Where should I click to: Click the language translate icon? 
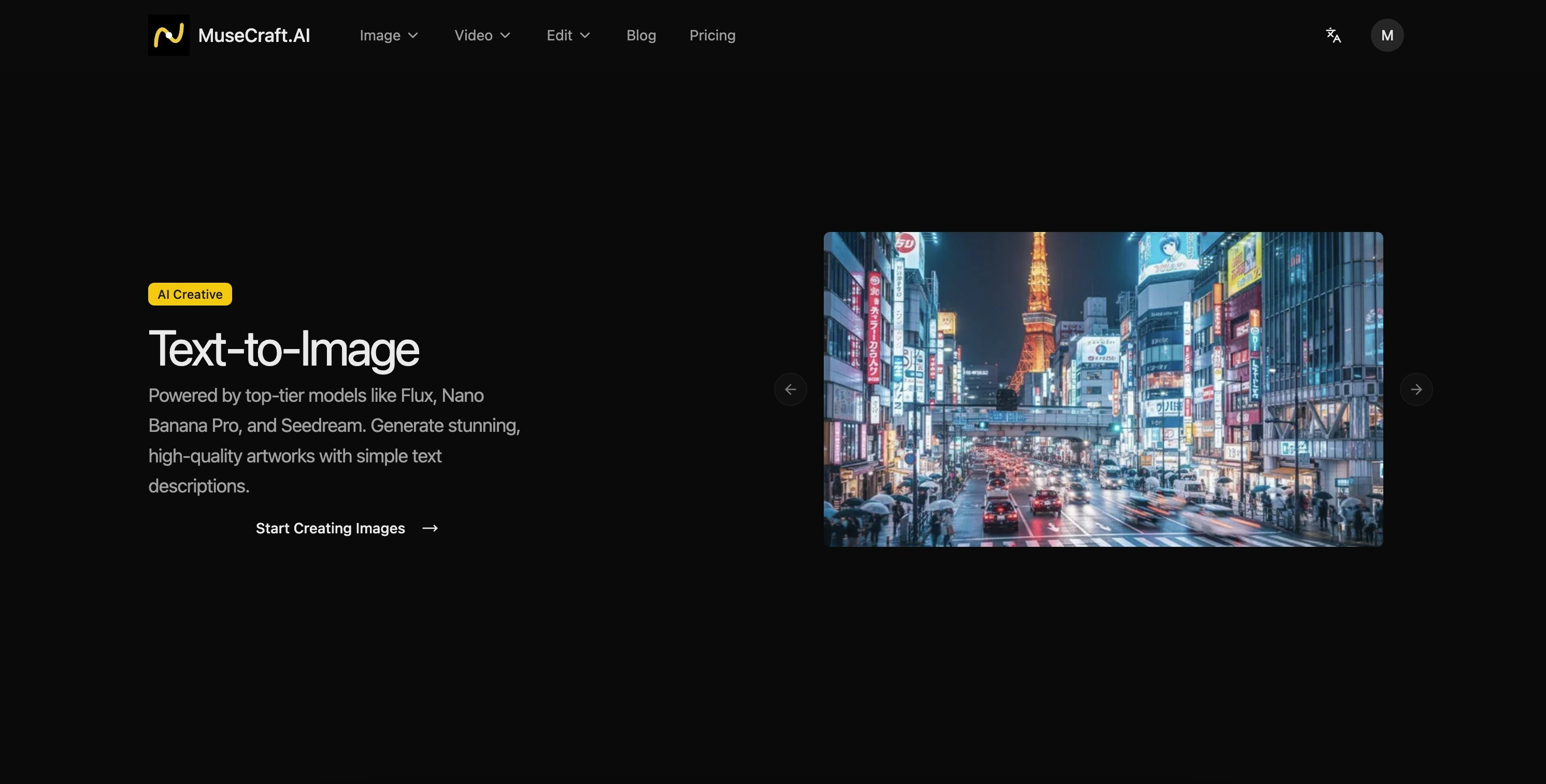[x=1333, y=35]
